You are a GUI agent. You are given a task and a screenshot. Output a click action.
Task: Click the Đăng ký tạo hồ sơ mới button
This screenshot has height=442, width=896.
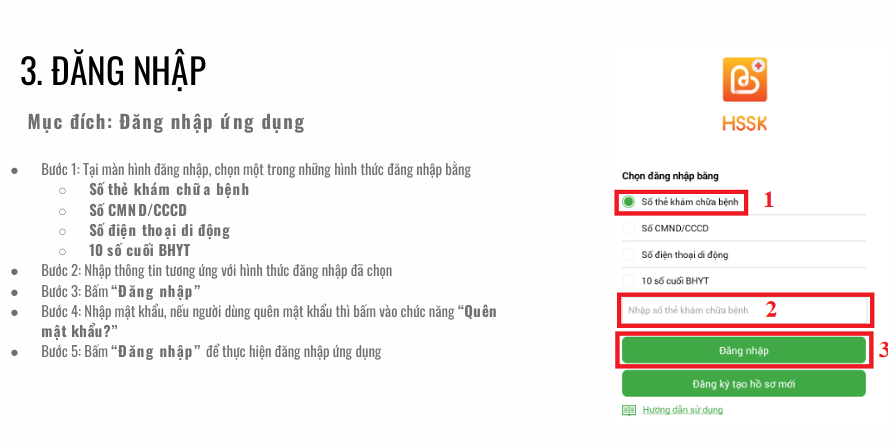tap(743, 383)
